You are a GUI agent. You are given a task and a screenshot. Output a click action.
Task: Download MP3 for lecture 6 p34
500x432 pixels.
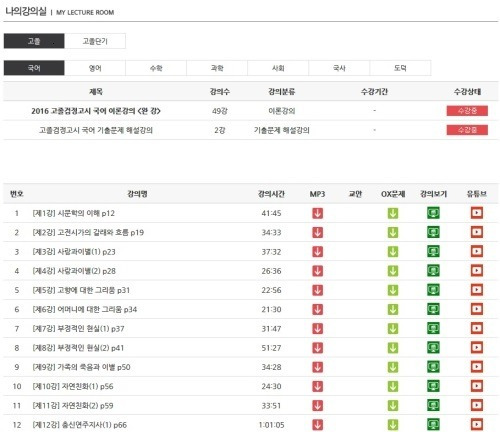coord(317,309)
